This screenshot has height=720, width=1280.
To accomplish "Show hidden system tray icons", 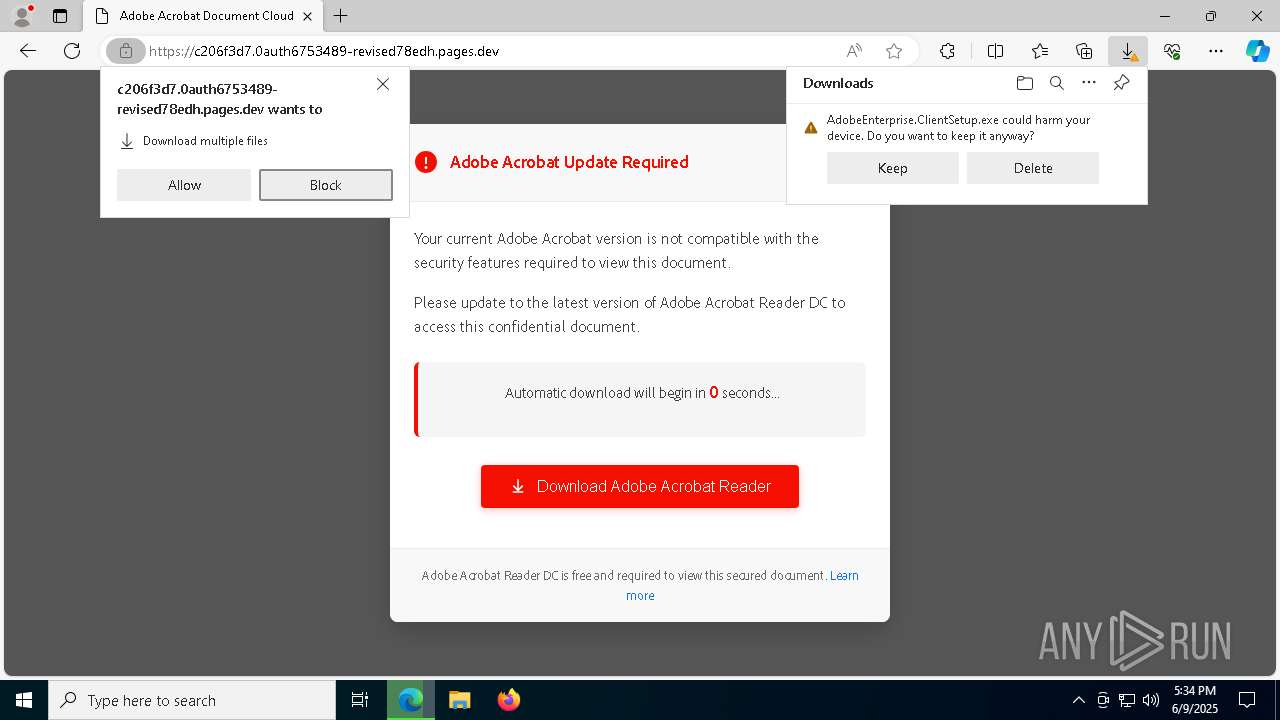I will (1078, 700).
